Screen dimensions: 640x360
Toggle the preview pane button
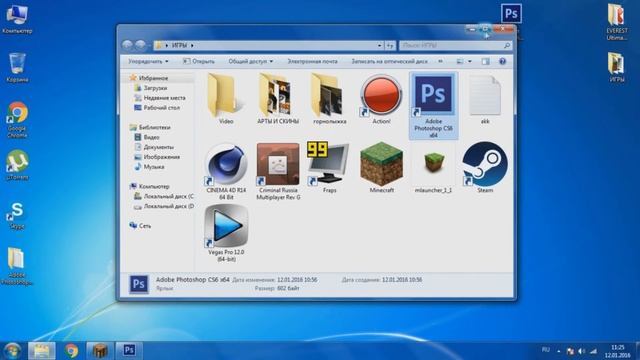(x=485, y=61)
